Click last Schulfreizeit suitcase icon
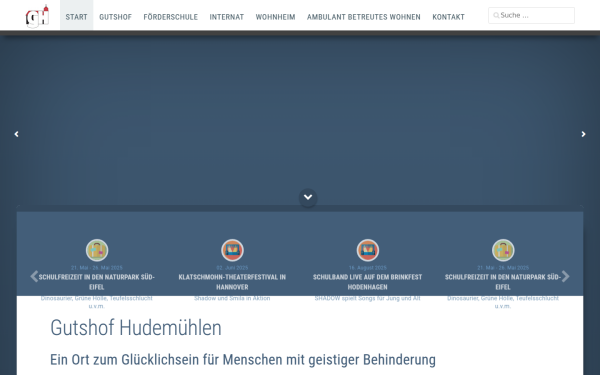 click(x=503, y=250)
